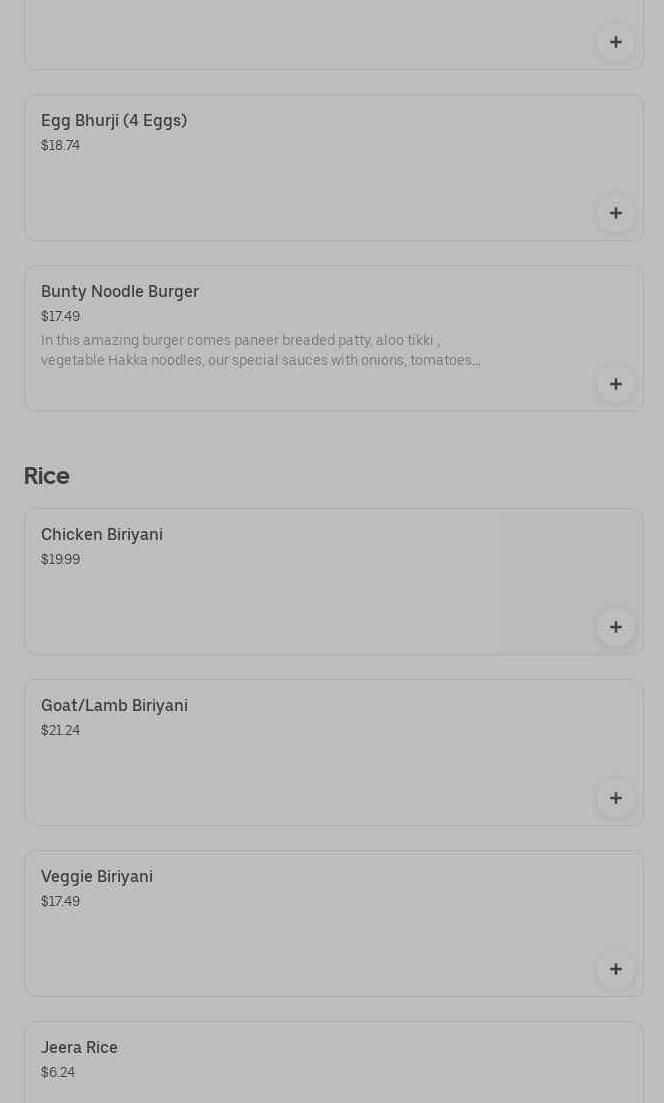Open the Egg Bhurji (4 Eggs) item title
Screen dimensions: 664x1103
(x=114, y=121)
